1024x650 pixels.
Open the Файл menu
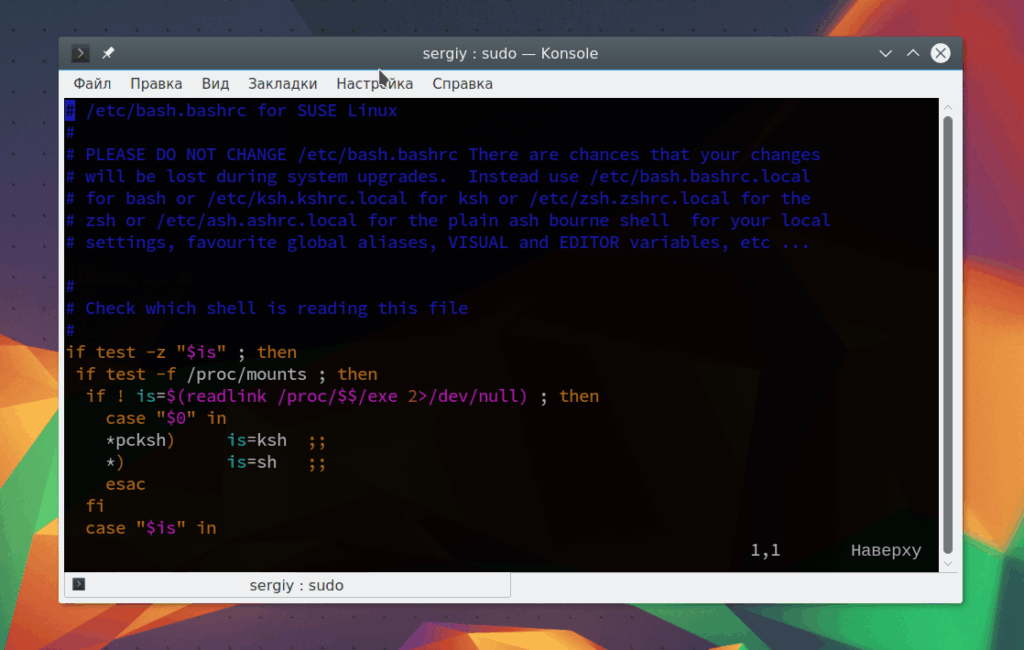coord(92,84)
